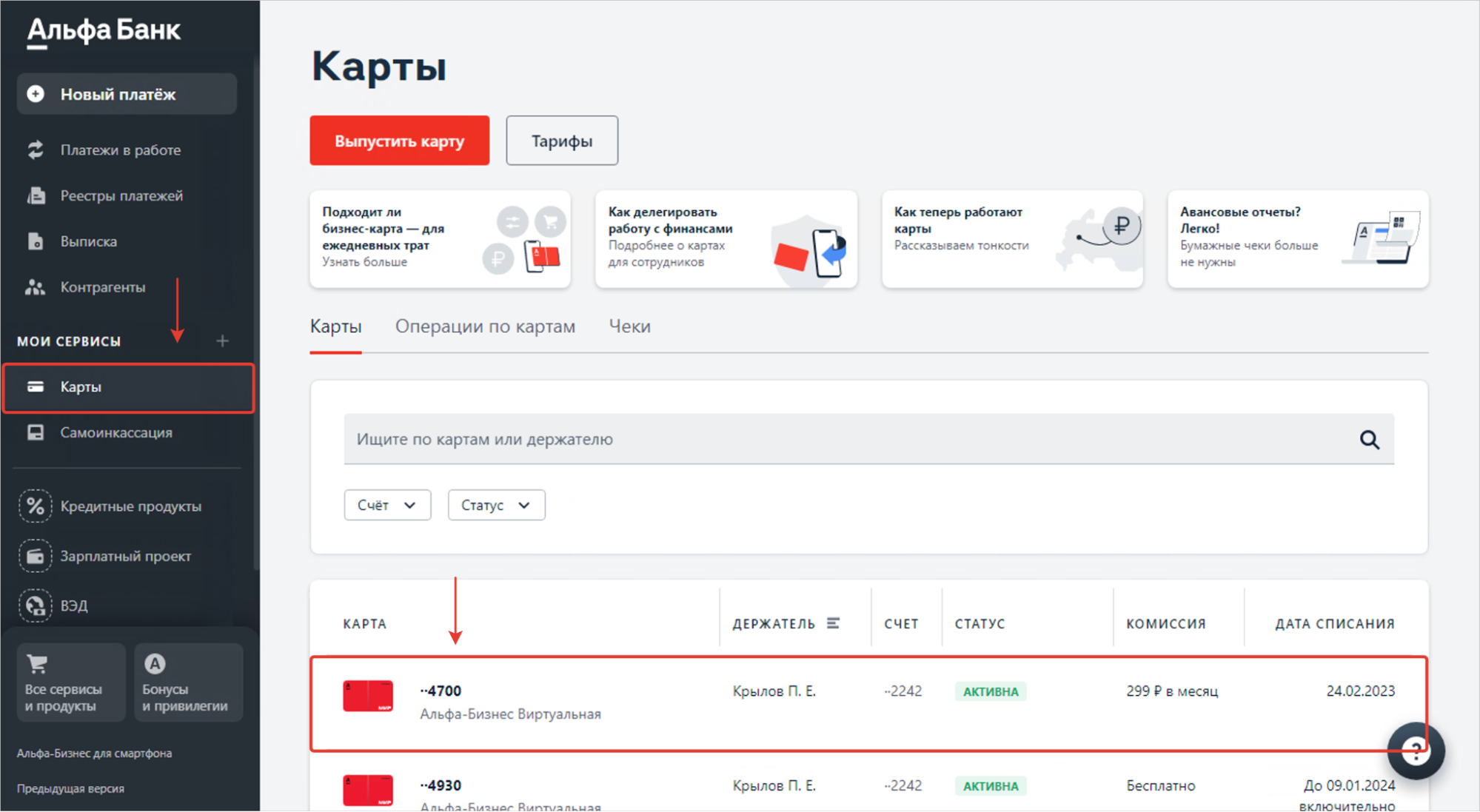Image resolution: width=1480 pixels, height=812 pixels.
Task: Click the Реестры платежей icon
Action: point(36,195)
